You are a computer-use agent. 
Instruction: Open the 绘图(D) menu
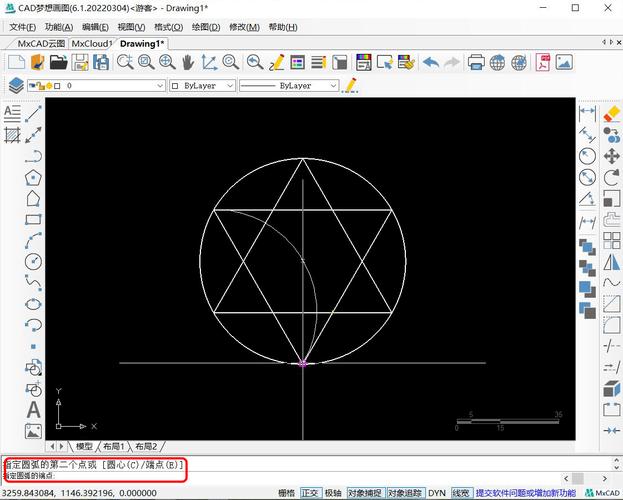tap(206, 27)
